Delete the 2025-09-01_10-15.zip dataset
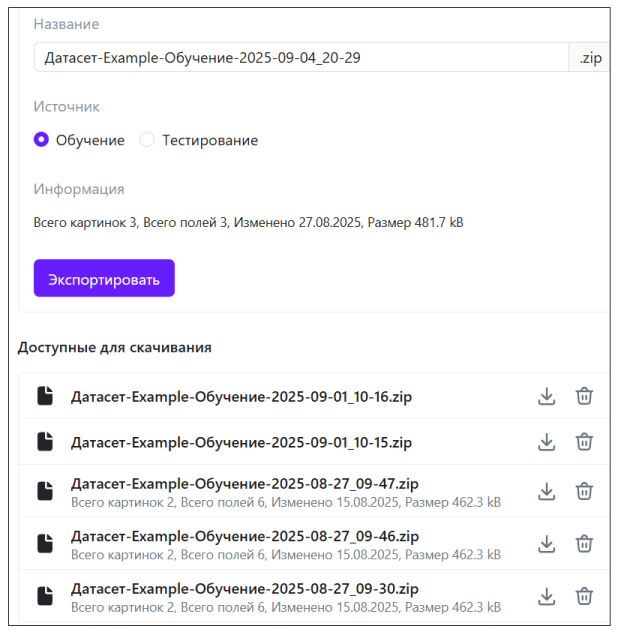618x630 pixels. (584, 442)
